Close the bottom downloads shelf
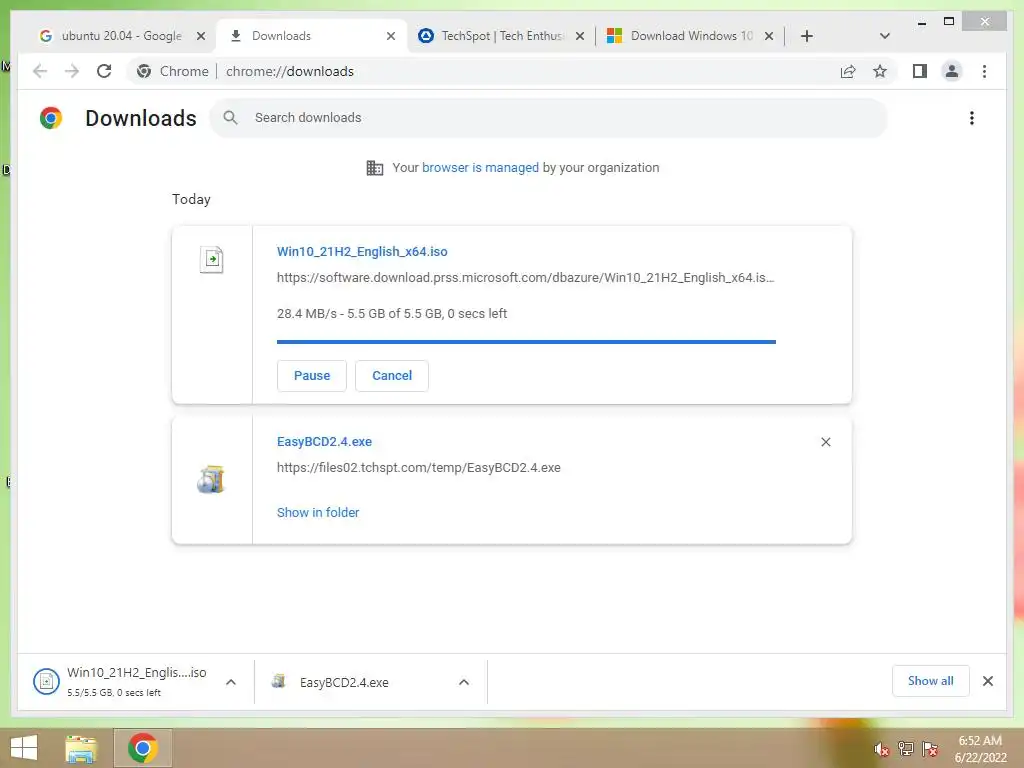Screen dimensions: 1024x768 (987, 681)
